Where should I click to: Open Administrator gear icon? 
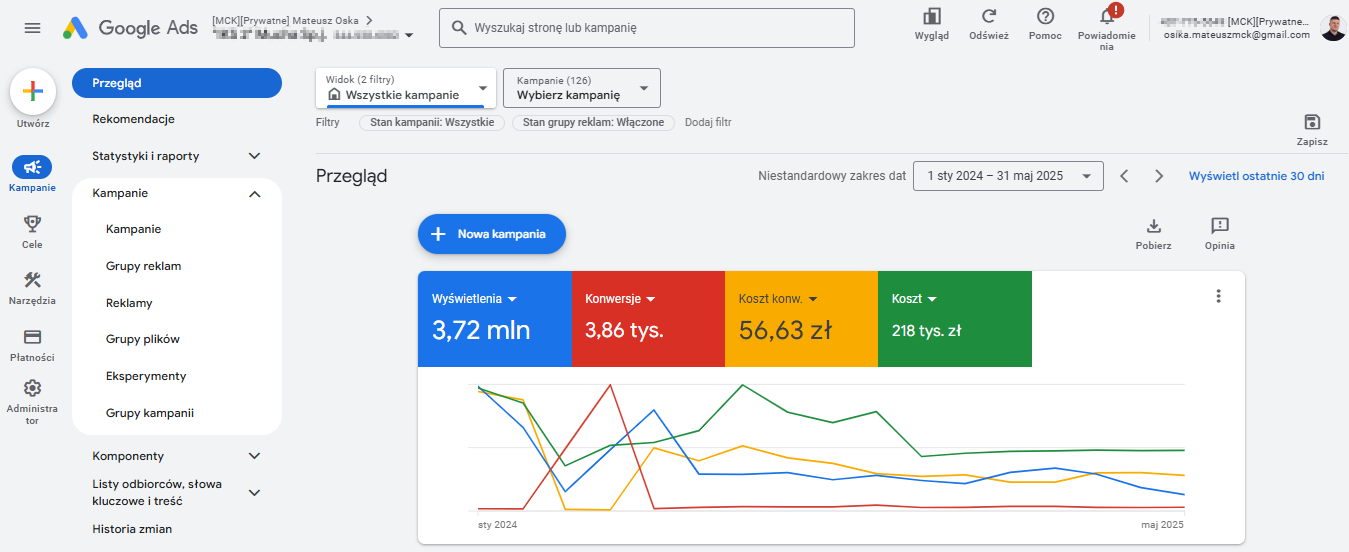click(x=32, y=388)
